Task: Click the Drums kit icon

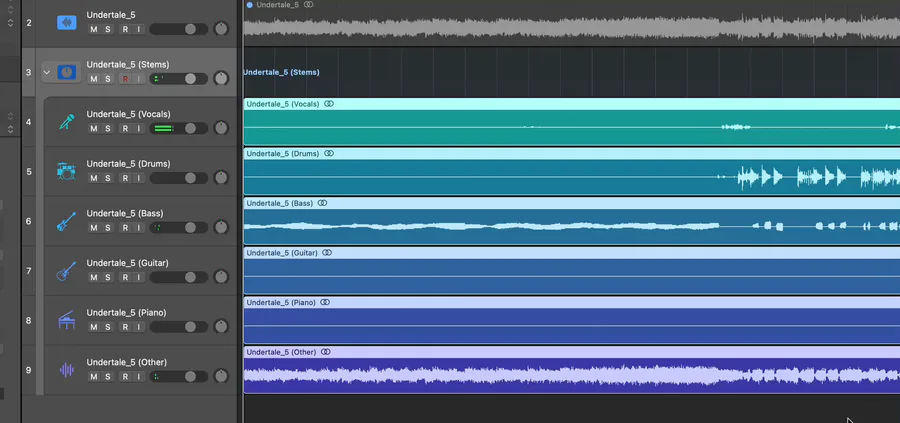Action: tap(67, 171)
